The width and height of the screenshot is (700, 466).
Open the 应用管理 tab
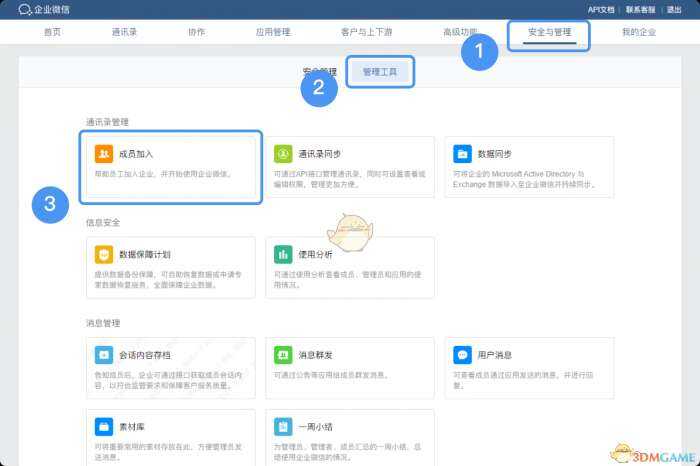(x=273, y=32)
